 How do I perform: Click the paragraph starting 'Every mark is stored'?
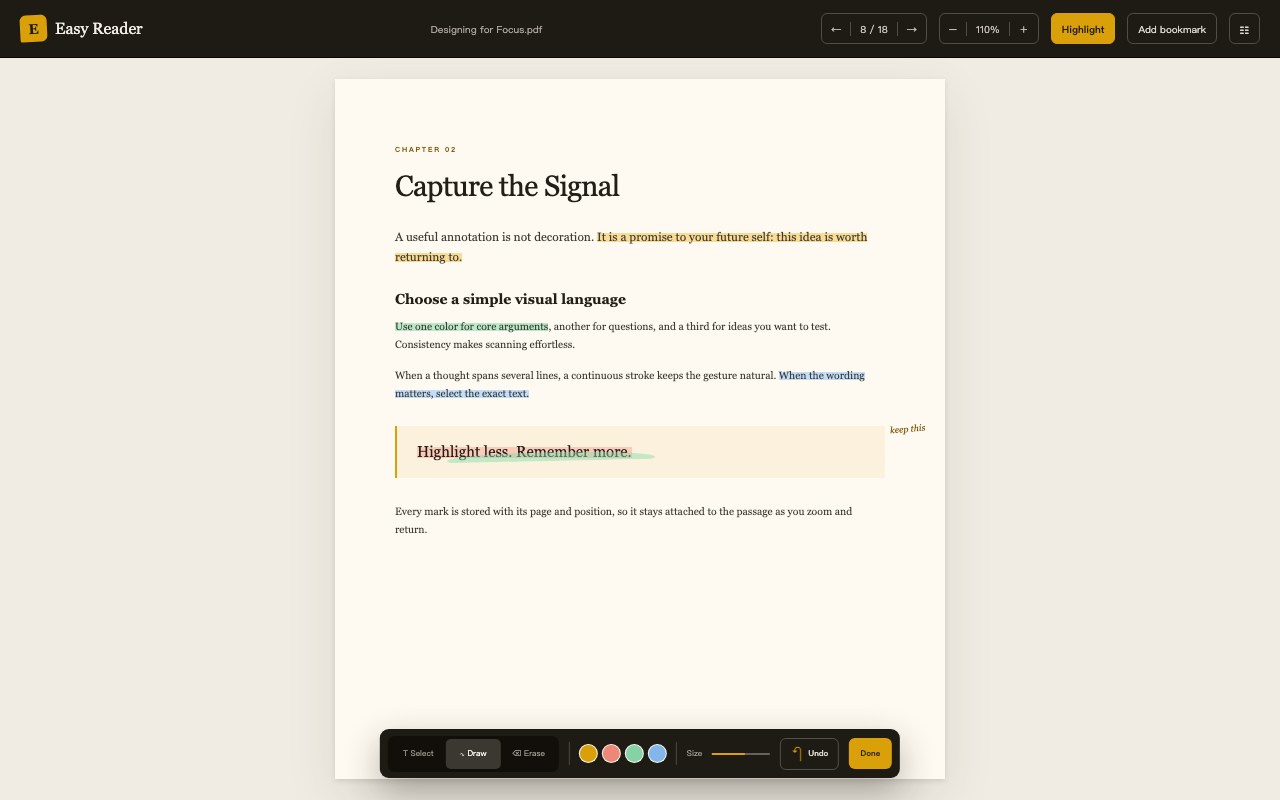[x=624, y=520]
